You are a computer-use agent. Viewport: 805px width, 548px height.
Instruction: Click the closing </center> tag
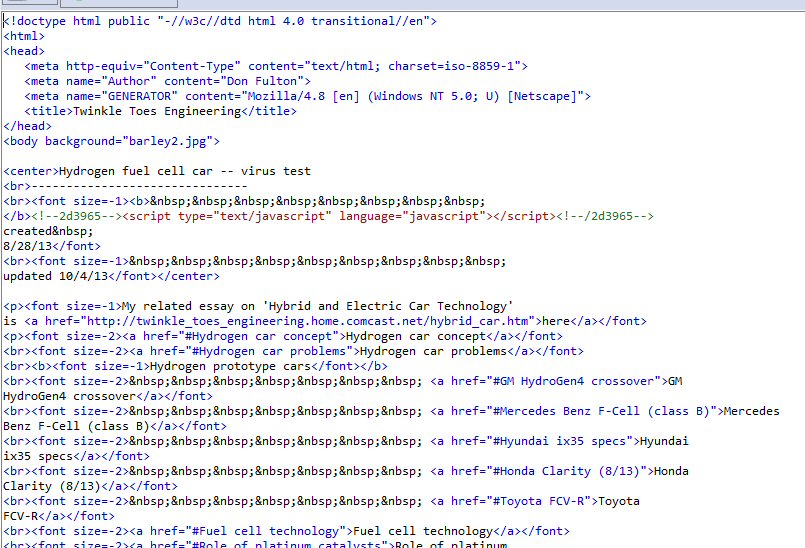click(x=188, y=276)
